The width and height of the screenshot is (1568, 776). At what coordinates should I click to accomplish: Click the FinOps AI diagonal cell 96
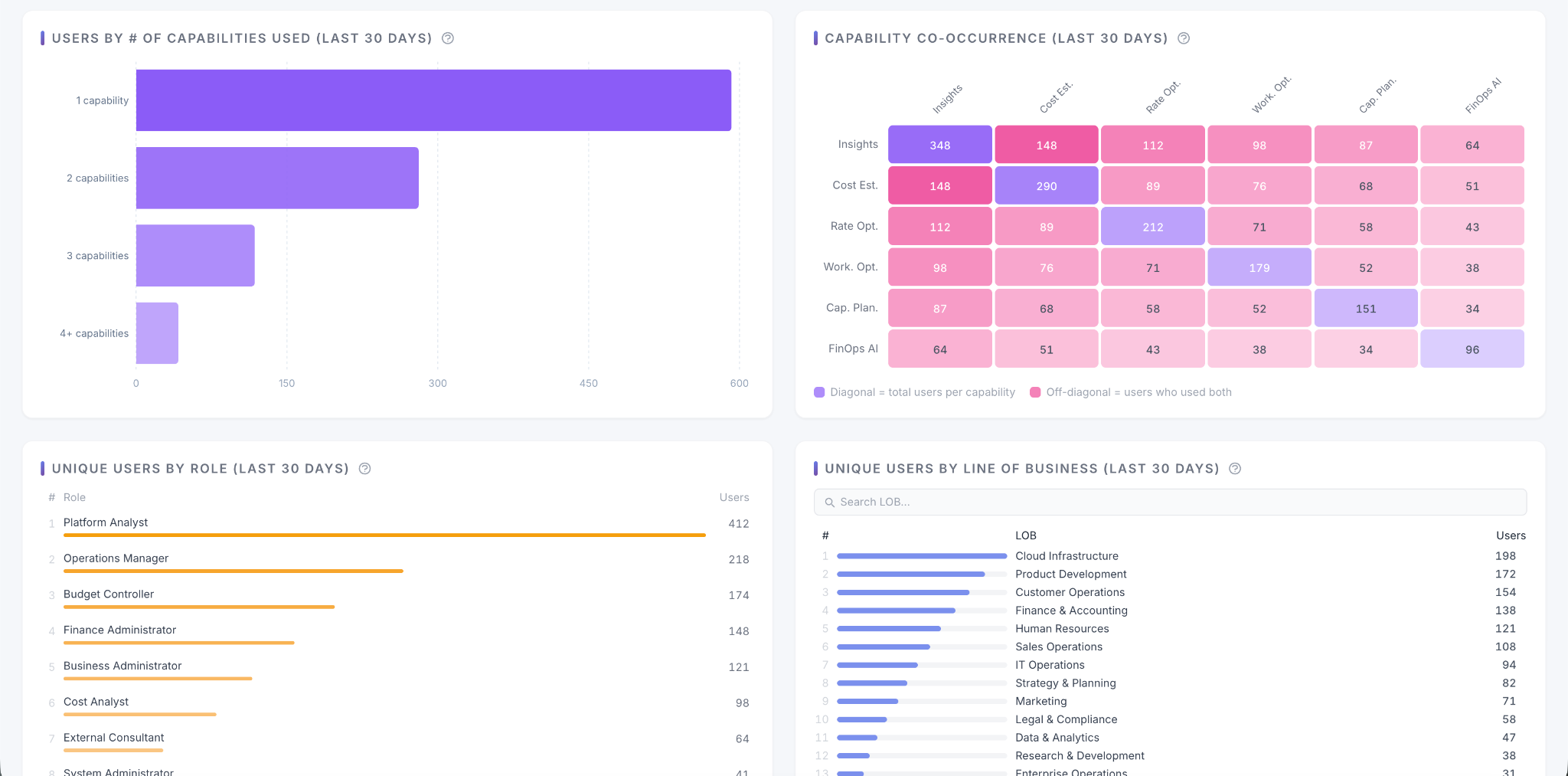tap(1472, 349)
